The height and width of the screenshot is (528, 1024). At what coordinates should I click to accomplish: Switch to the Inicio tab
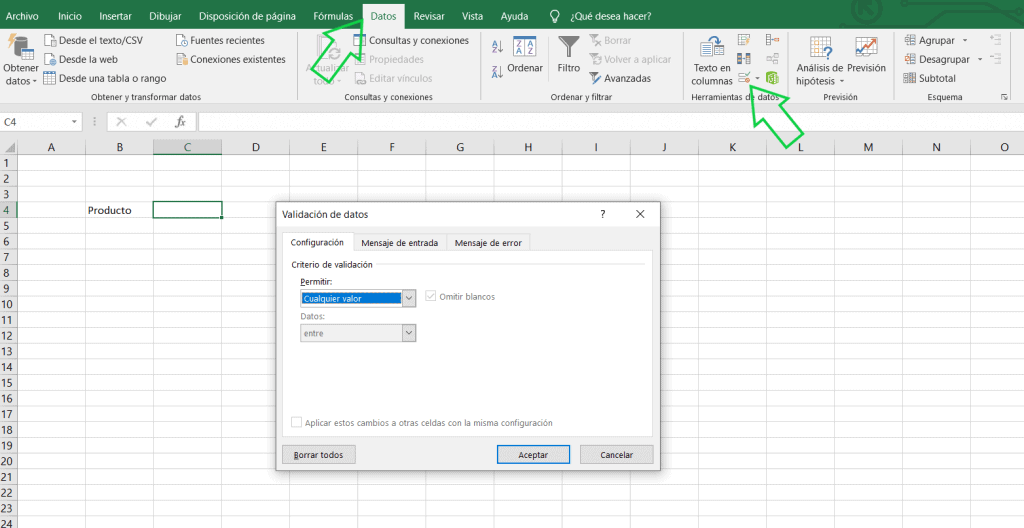coord(70,16)
